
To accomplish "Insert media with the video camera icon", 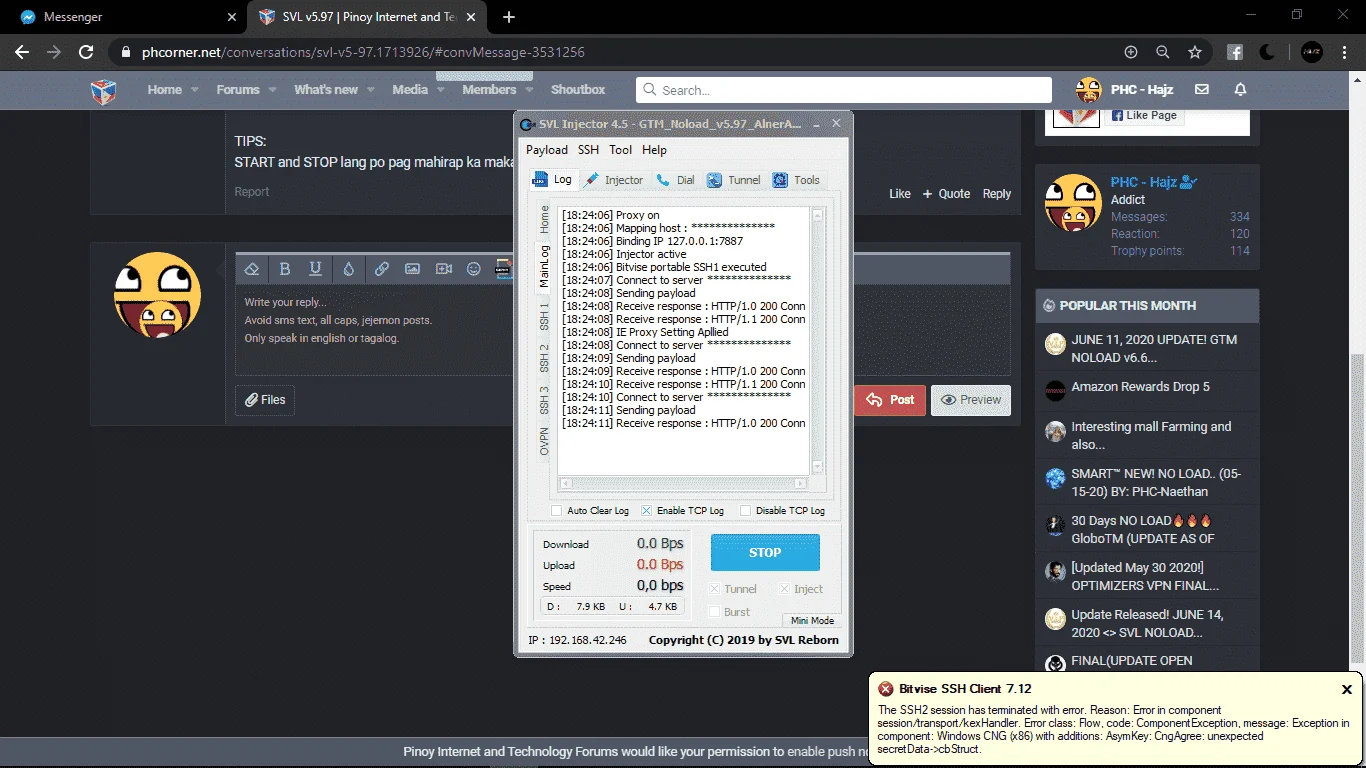I will [x=444, y=269].
